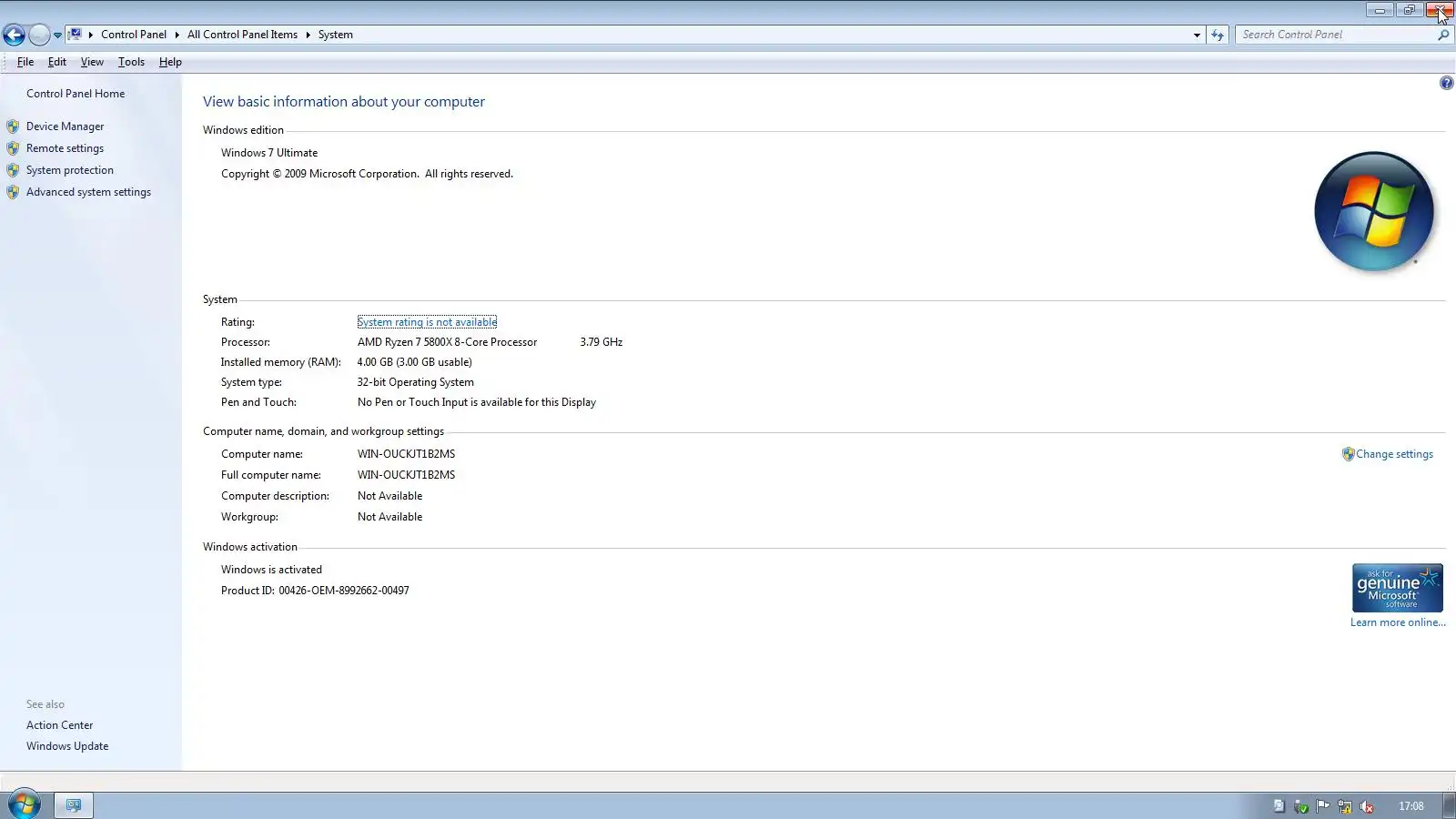Open Remote settings link

65,148
